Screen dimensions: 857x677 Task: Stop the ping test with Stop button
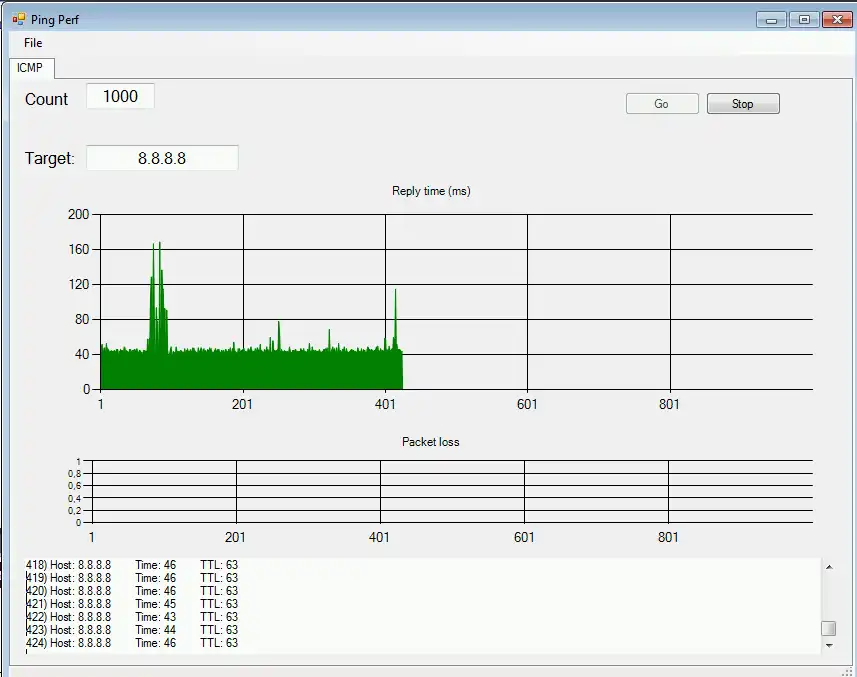743,104
